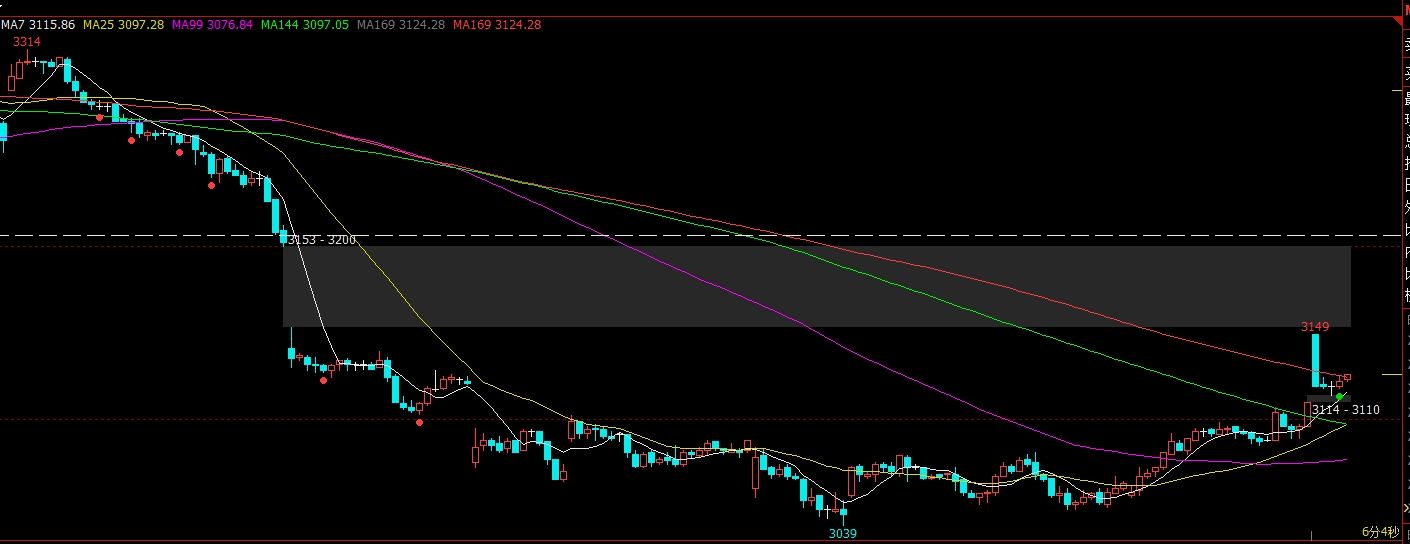This screenshot has width=1410, height=544.
Task: Click the 3149 peak price label
Action: 1315,326
